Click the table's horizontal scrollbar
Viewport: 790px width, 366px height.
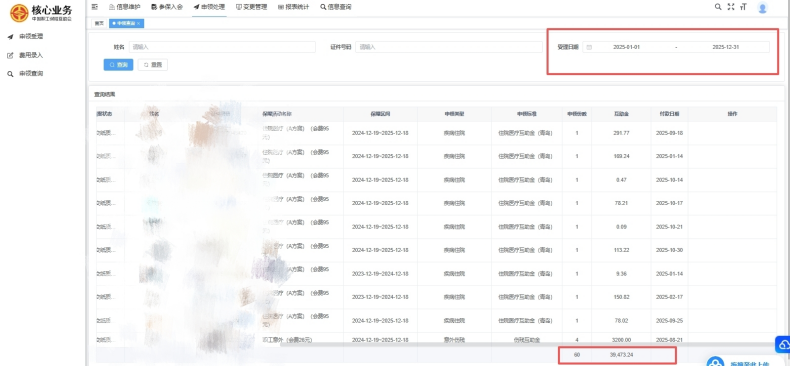[x=528, y=345]
